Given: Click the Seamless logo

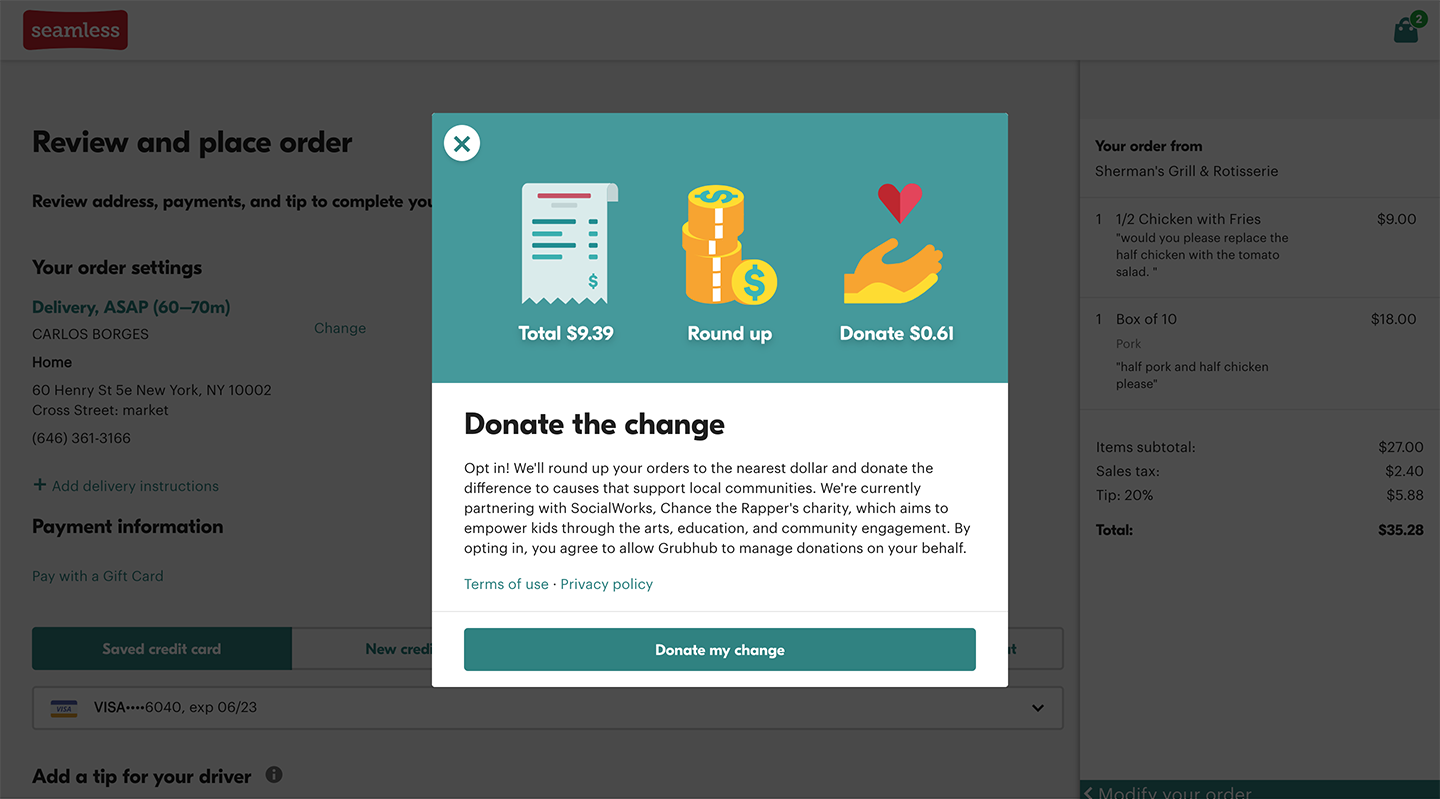Looking at the screenshot, I should pyautogui.click(x=75, y=30).
